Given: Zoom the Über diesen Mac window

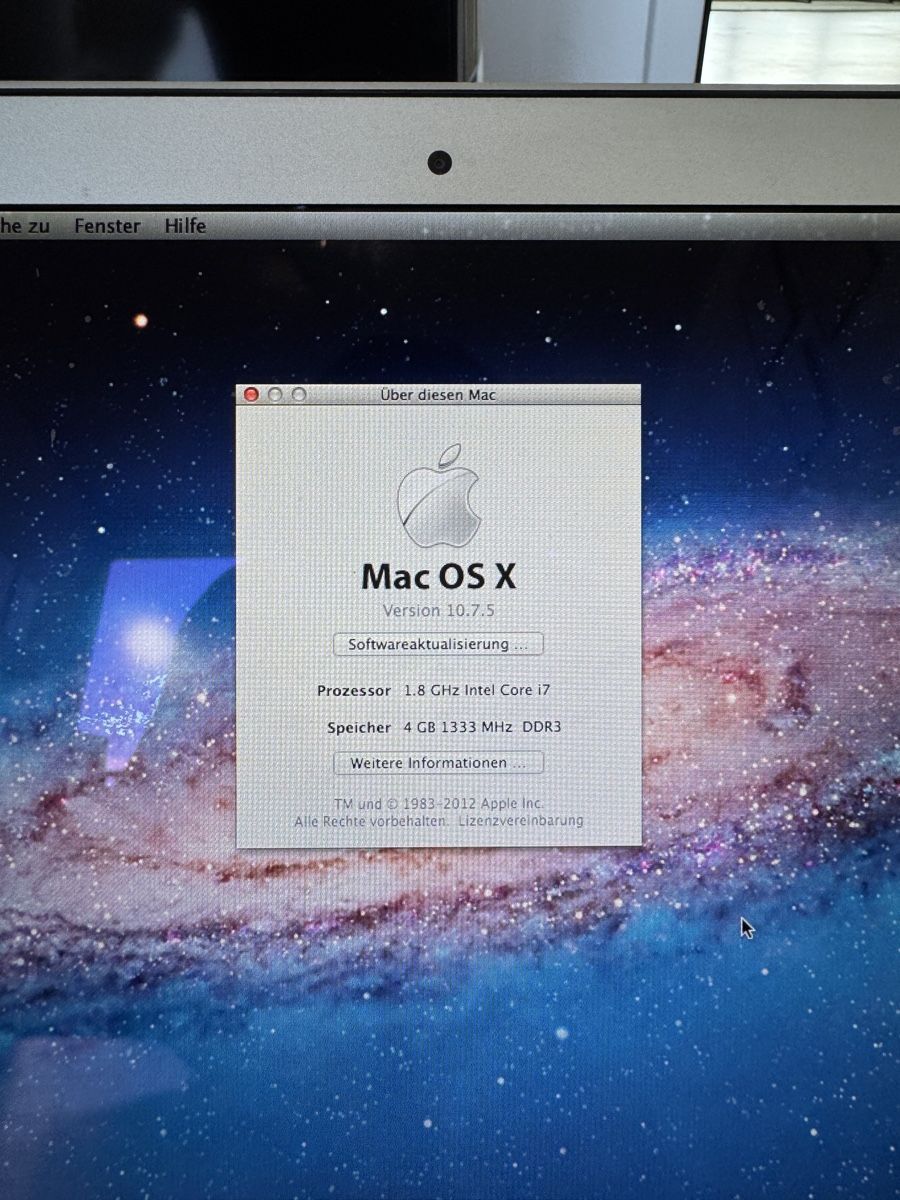Looking at the screenshot, I should [298, 395].
